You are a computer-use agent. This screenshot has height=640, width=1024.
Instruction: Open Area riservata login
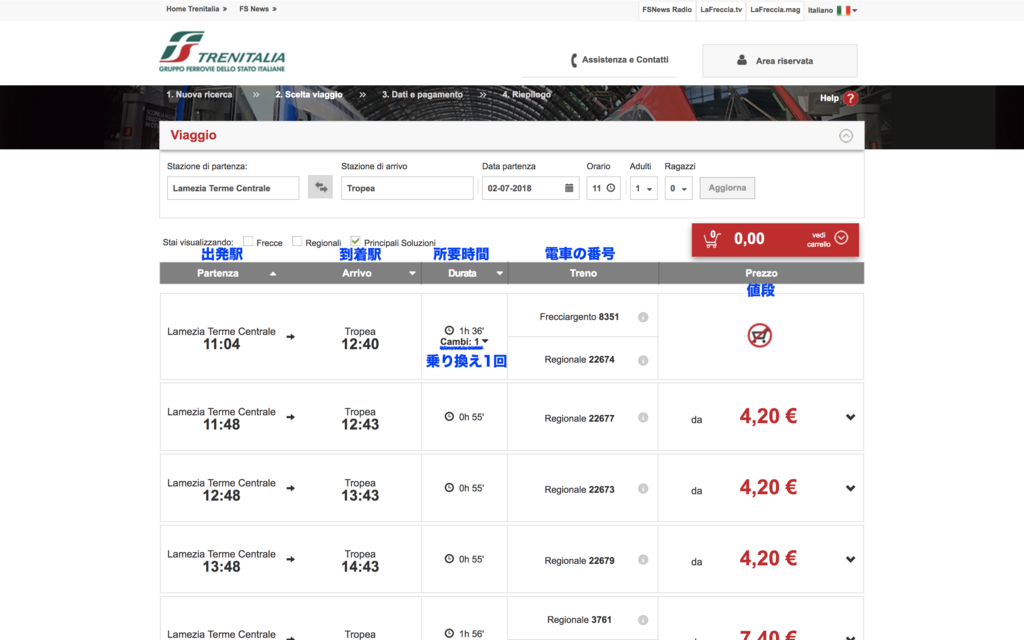[x=780, y=61]
